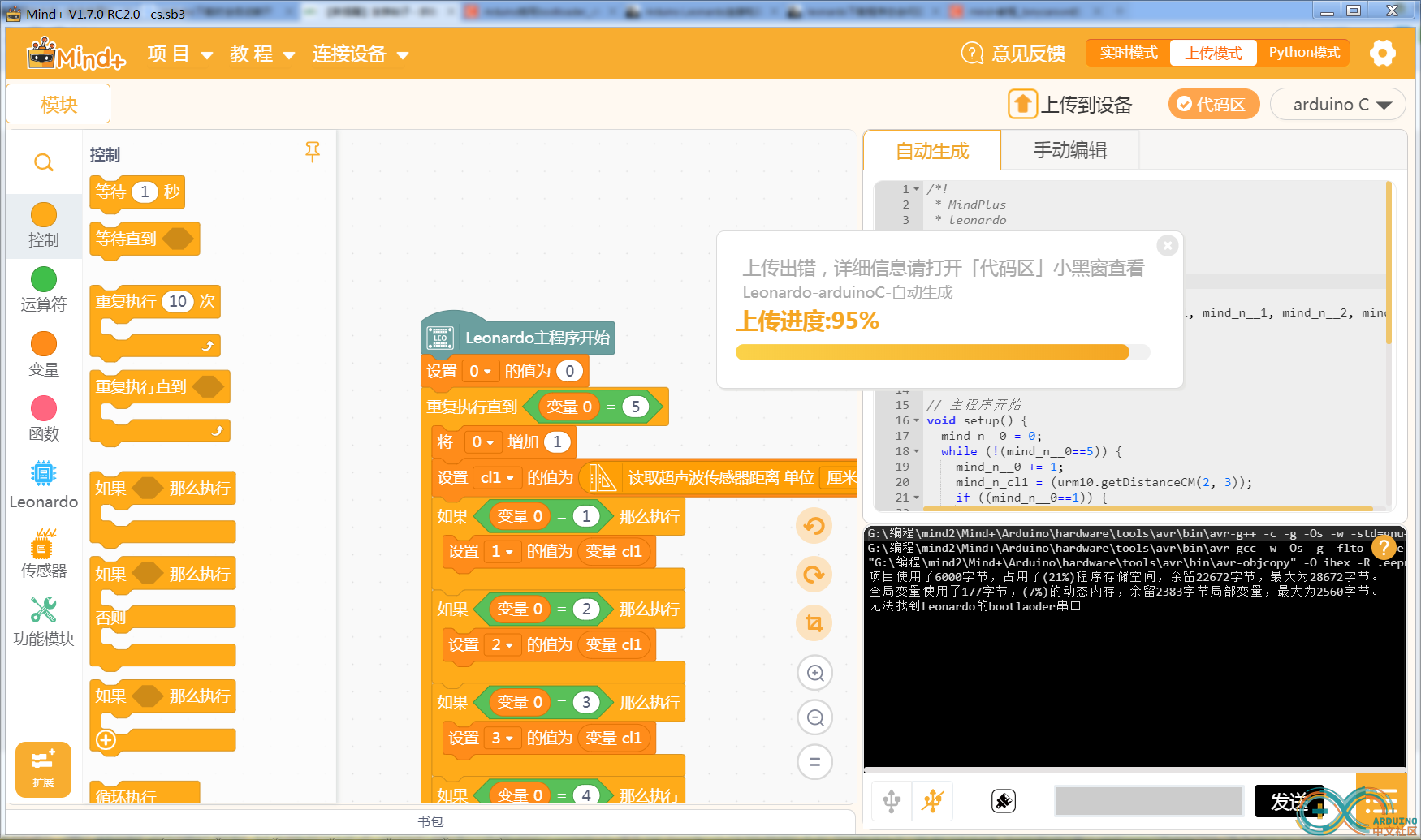Click the plus icon on the 如果 那么执行 block

pos(106,740)
